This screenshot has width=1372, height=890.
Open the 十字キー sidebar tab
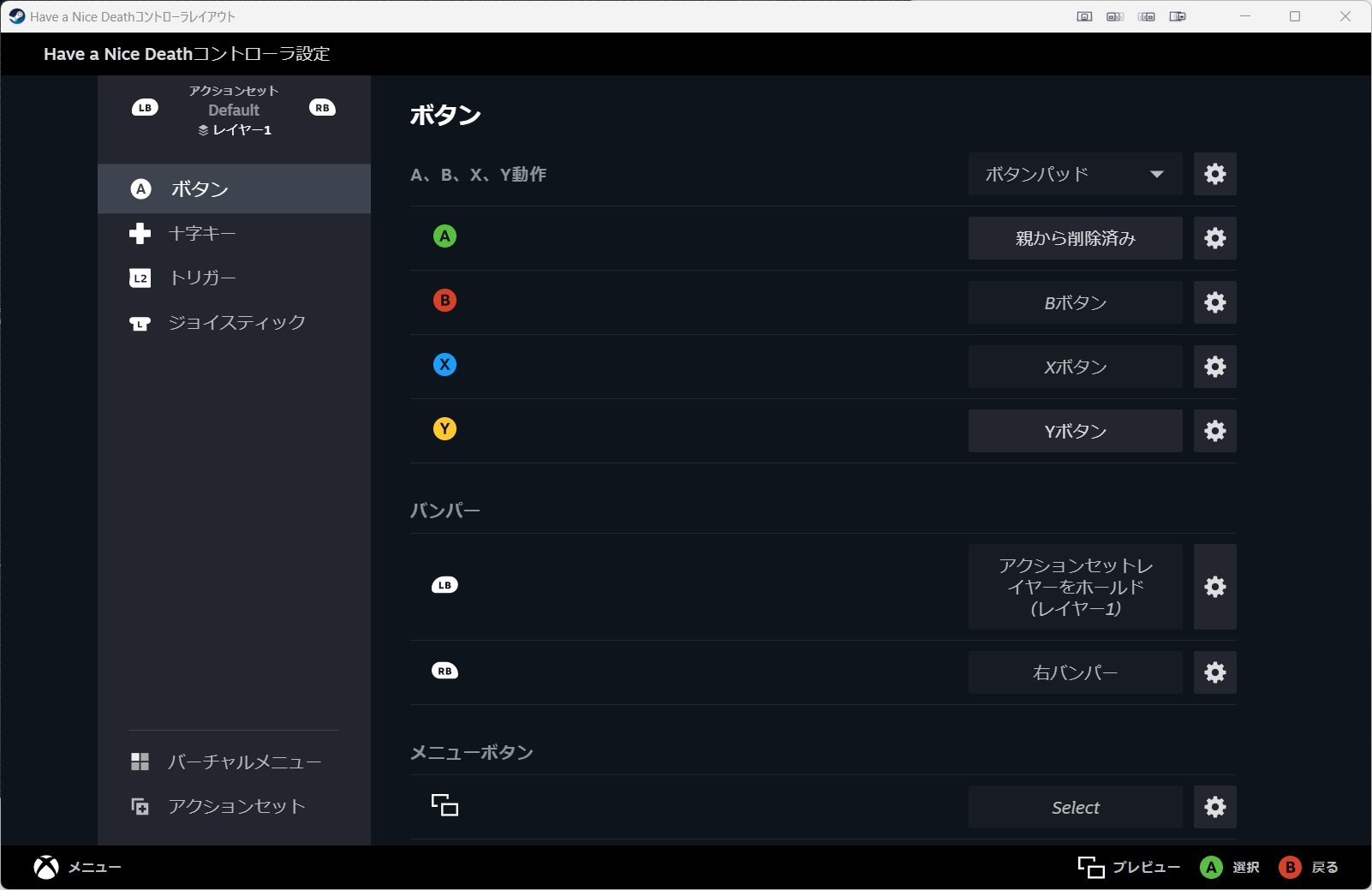(234, 233)
